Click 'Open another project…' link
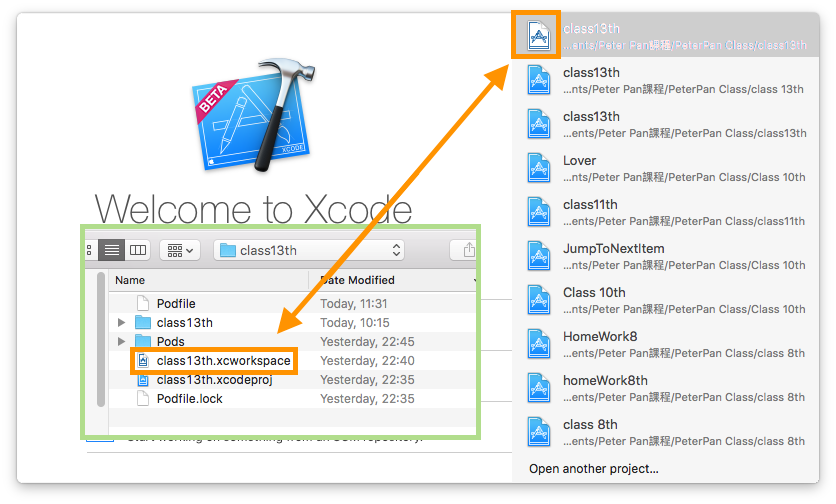 (x=593, y=468)
